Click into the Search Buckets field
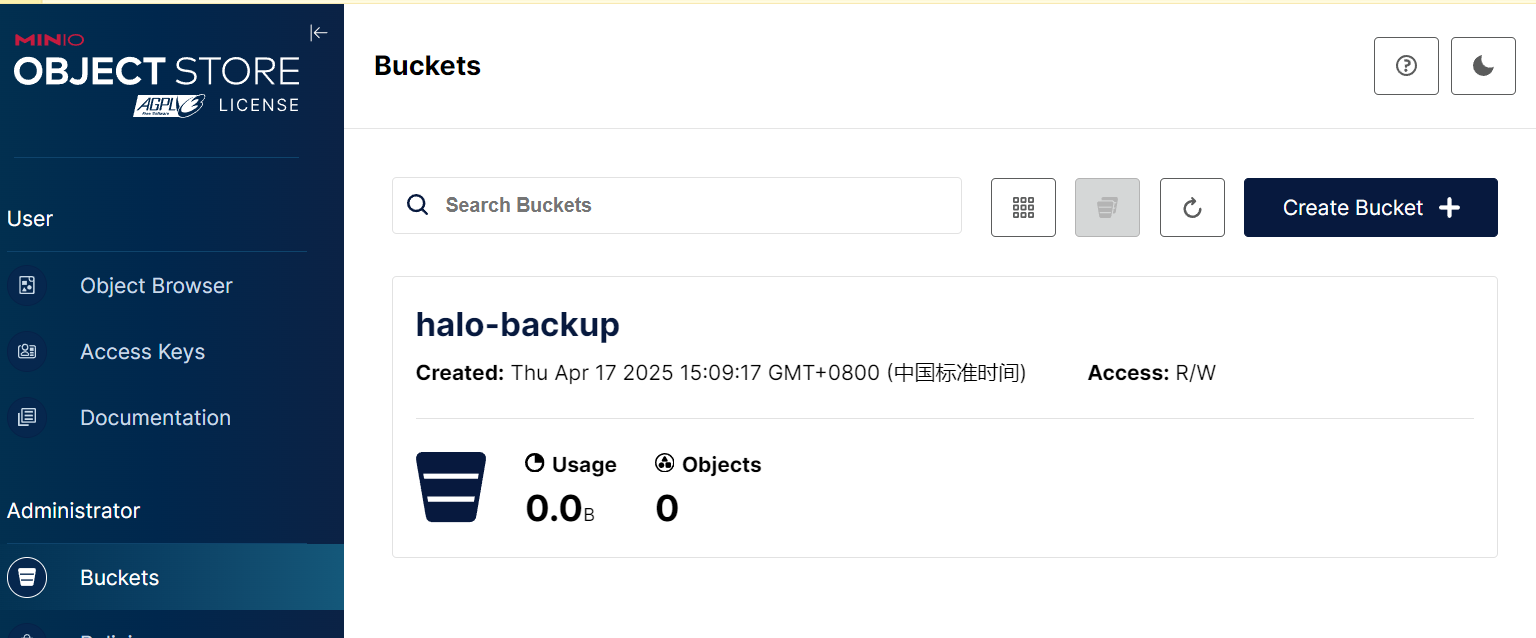 tap(677, 205)
